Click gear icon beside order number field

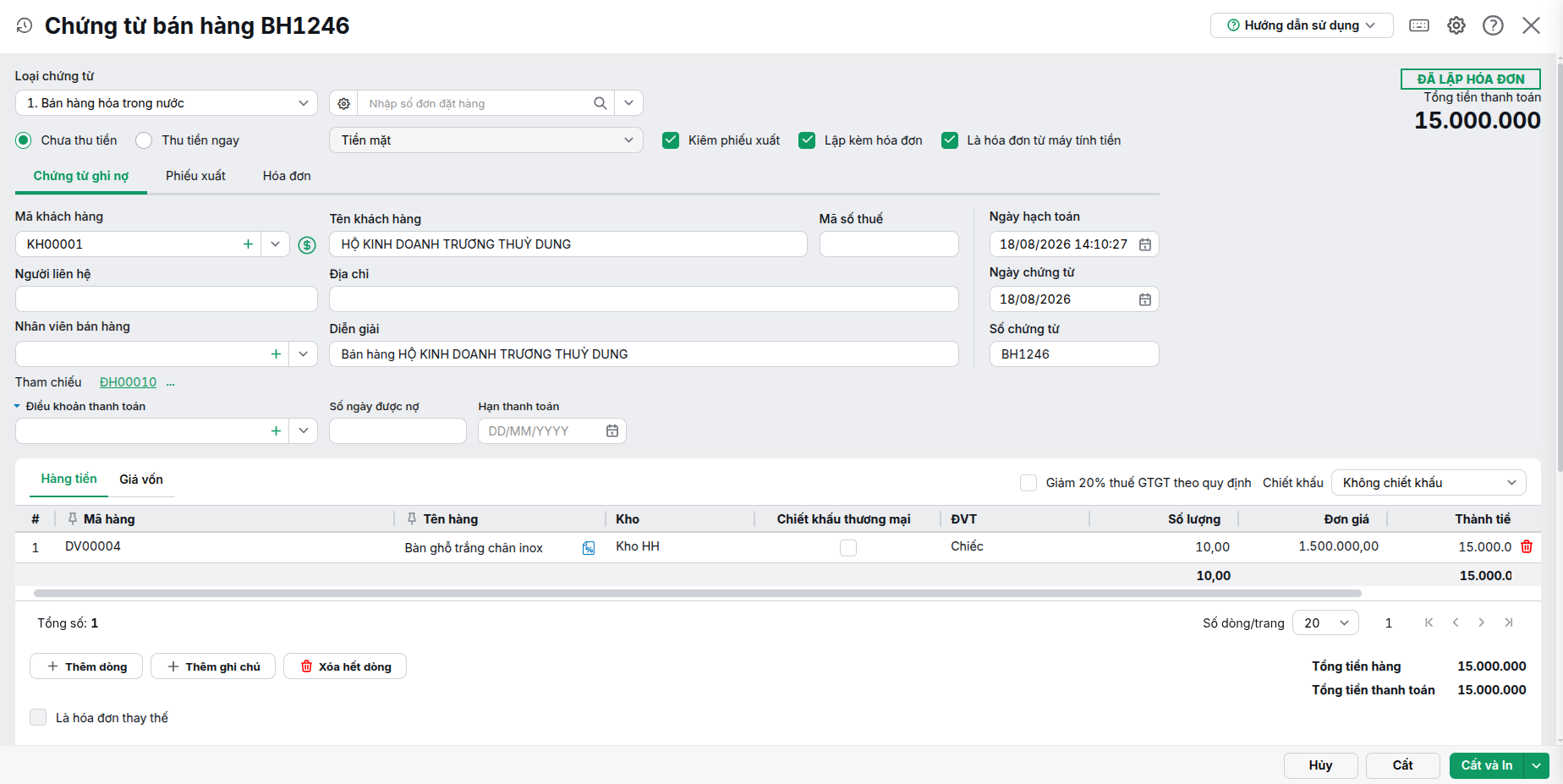[x=343, y=103]
